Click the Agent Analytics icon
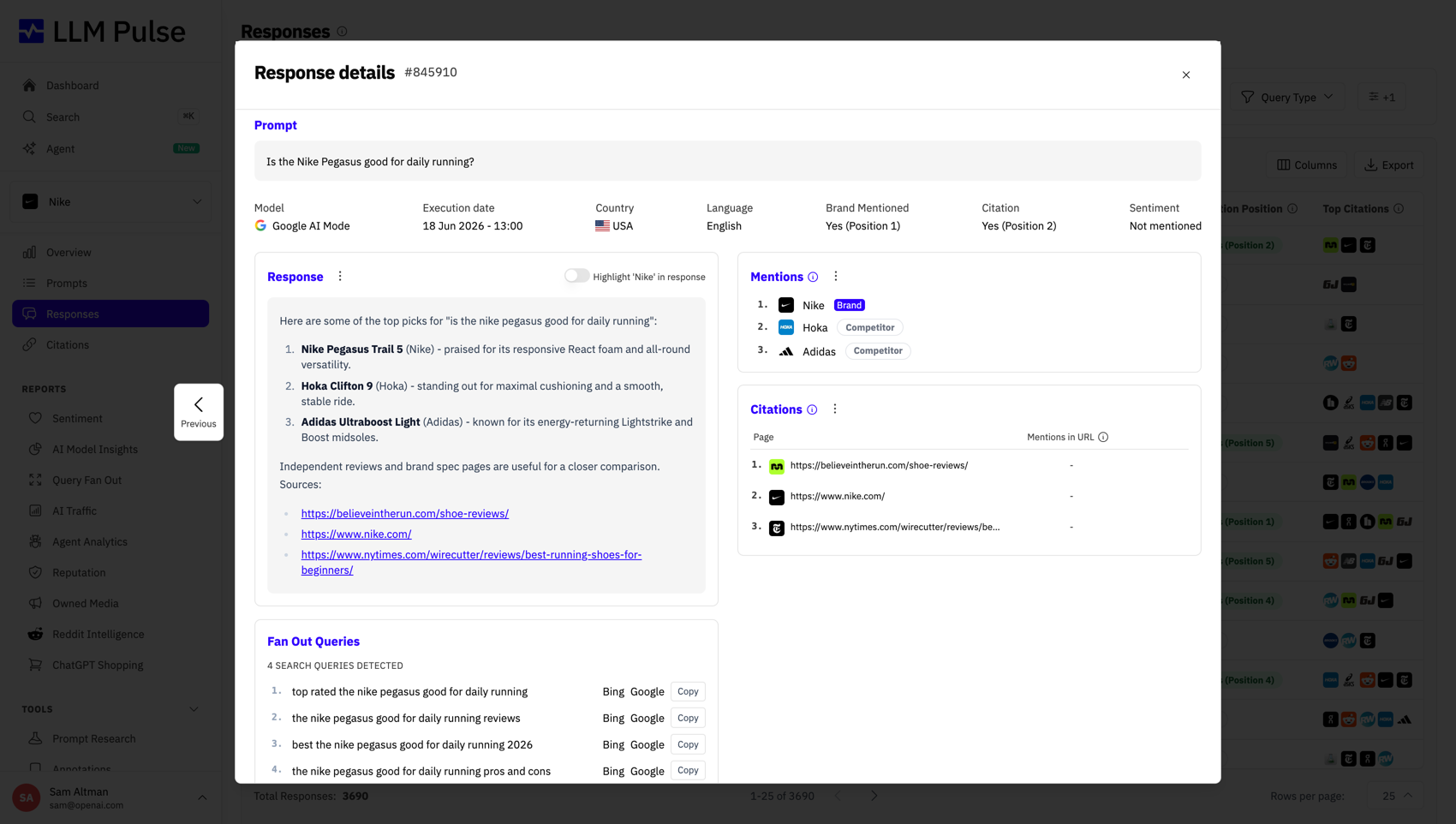The width and height of the screenshot is (1456, 824). tap(35, 542)
